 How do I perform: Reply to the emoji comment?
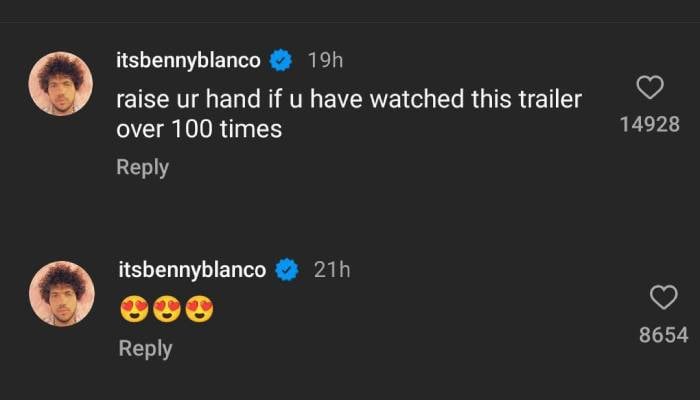(x=145, y=348)
